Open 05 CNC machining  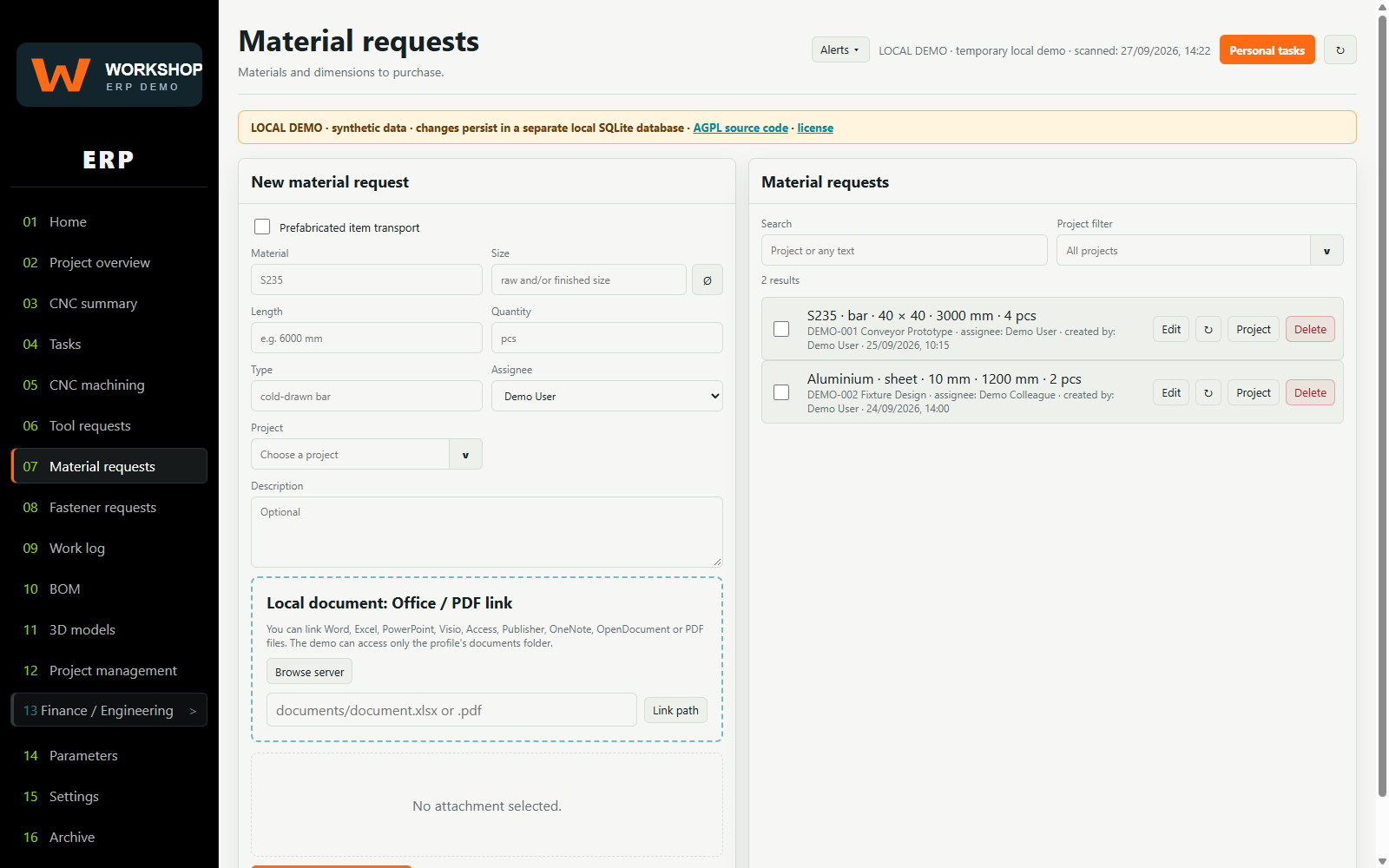point(109,385)
